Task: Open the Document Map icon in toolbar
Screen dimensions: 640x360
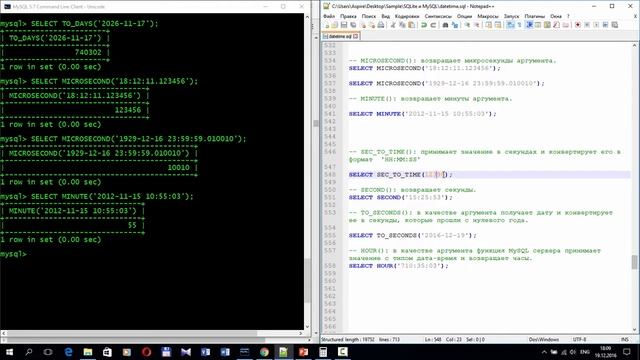Action: (547, 25)
